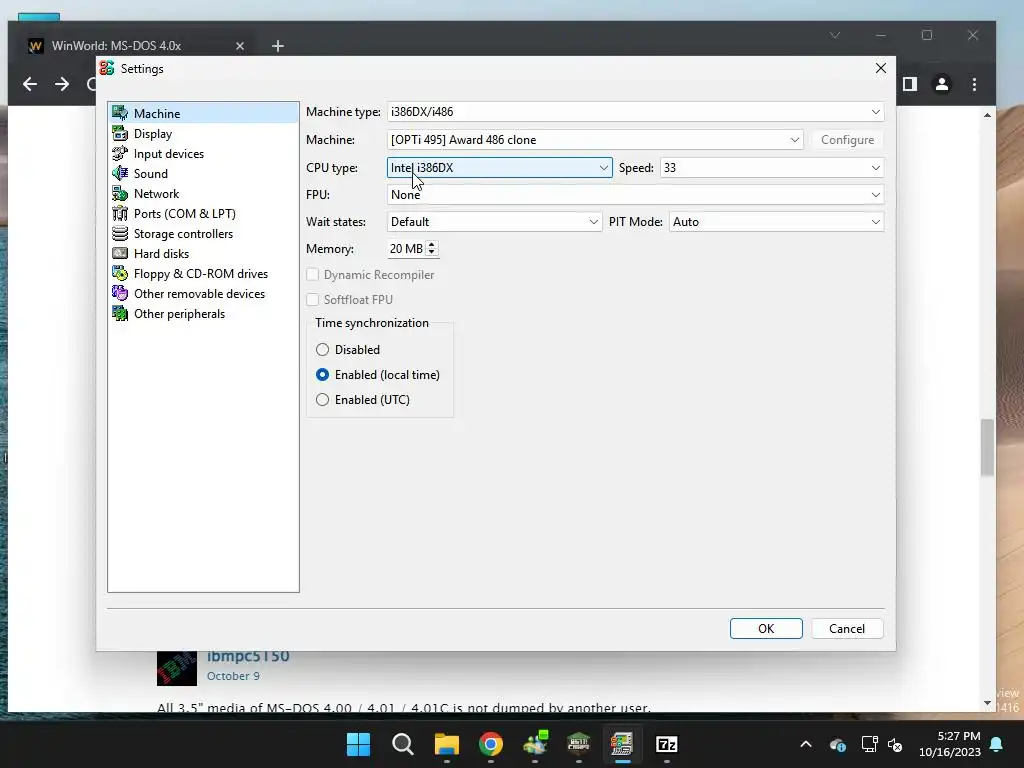Switch to Chrome in taskbar
This screenshot has width=1024, height=768.
(490, 744)
